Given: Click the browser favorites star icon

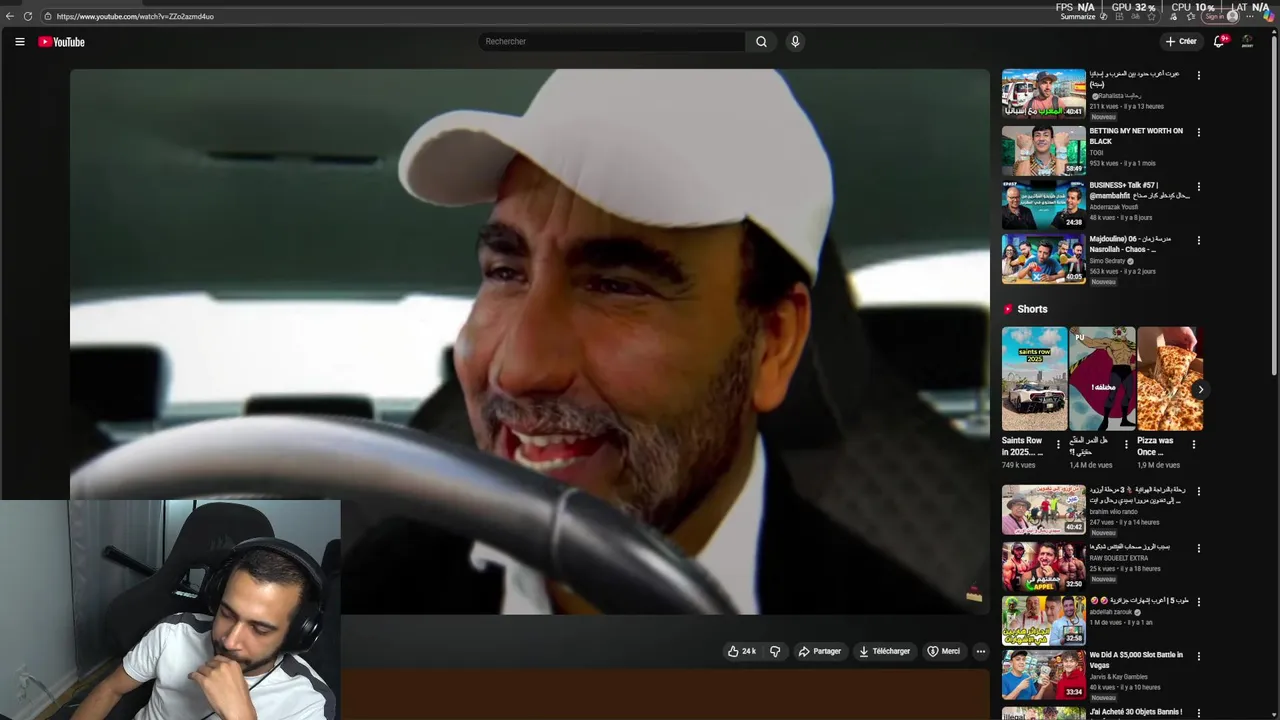Looking at the screenshot, I should pos(1151,16).
